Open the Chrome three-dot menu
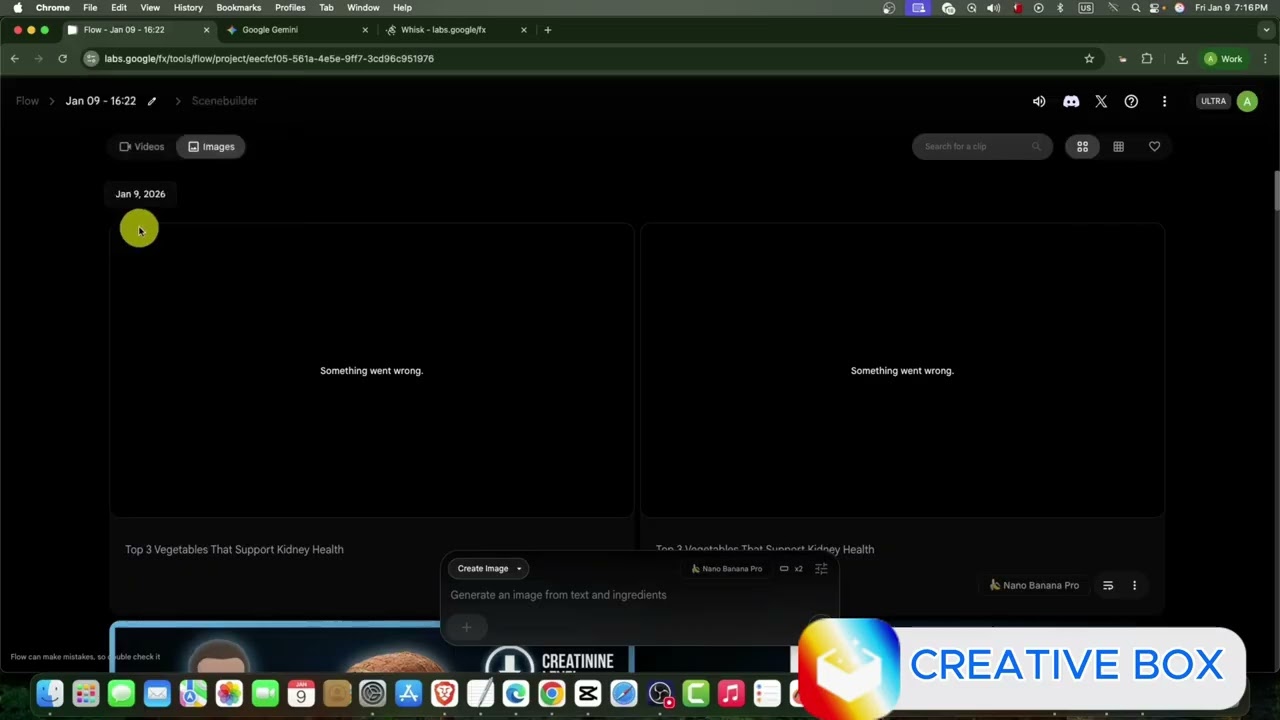Screen dimensions: 1280x720 1266,59
